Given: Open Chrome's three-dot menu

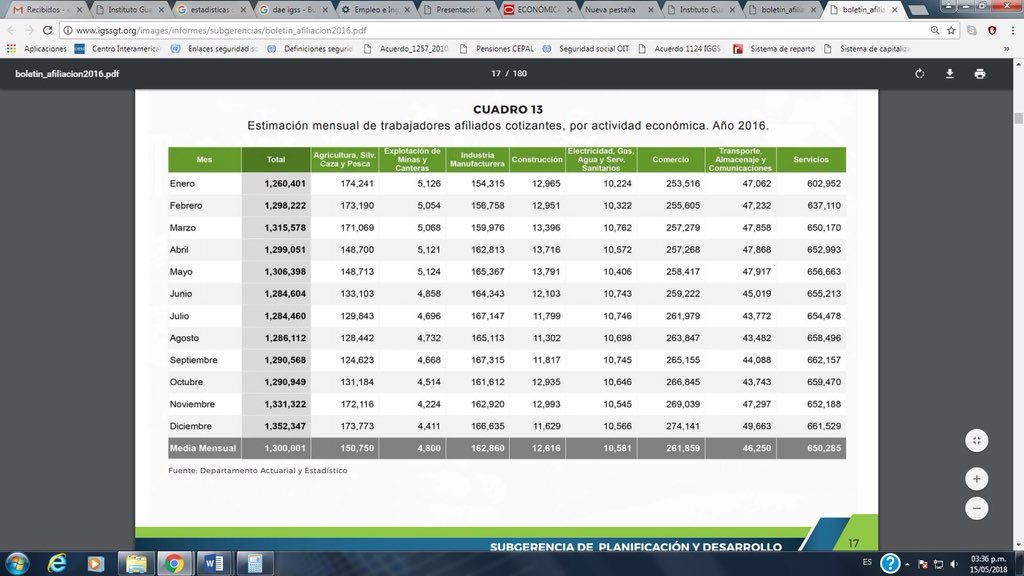Looking at the screenshot, I should (x=1012, y=30).
